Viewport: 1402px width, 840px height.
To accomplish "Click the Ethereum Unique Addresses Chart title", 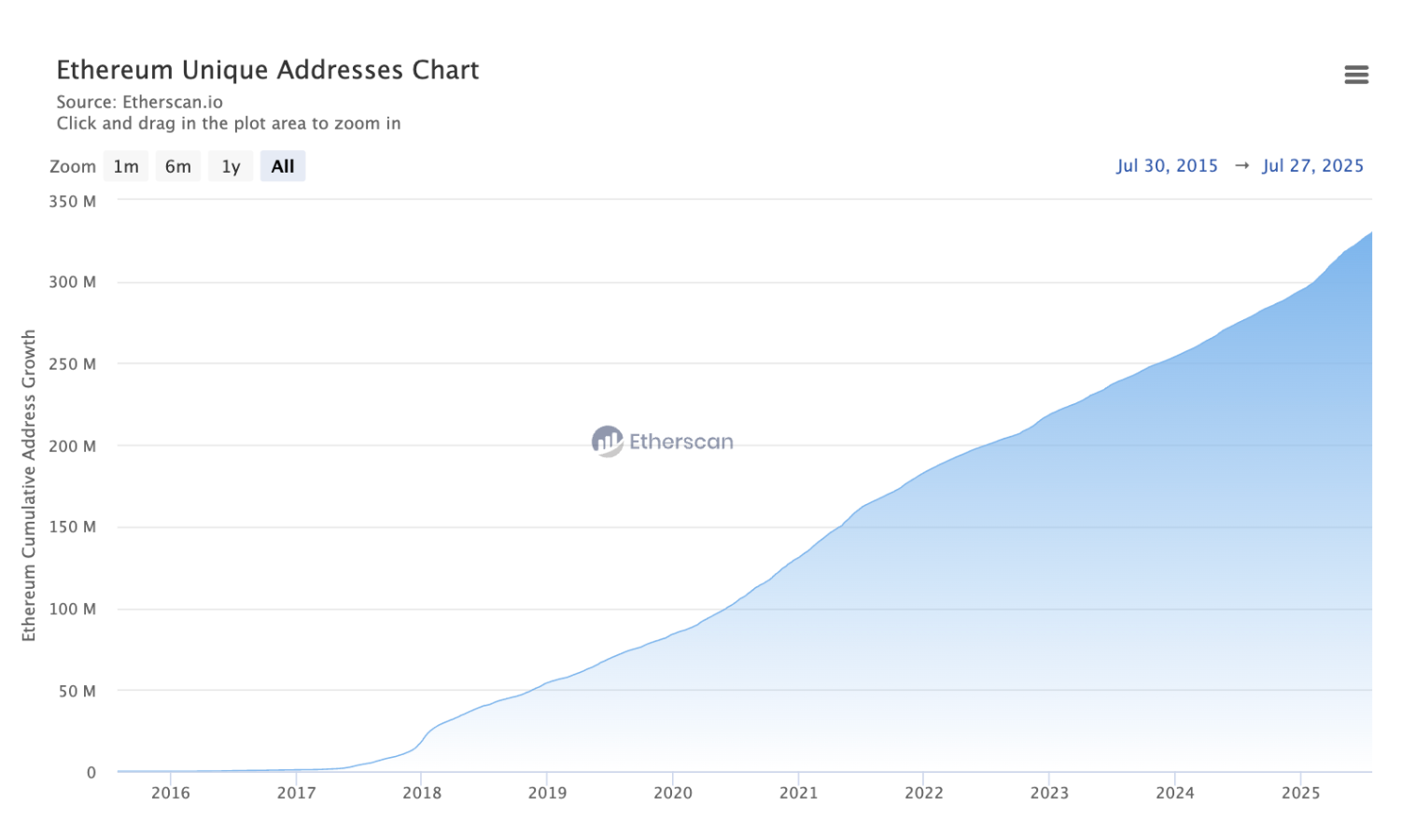I will click(x=267, y=70).
